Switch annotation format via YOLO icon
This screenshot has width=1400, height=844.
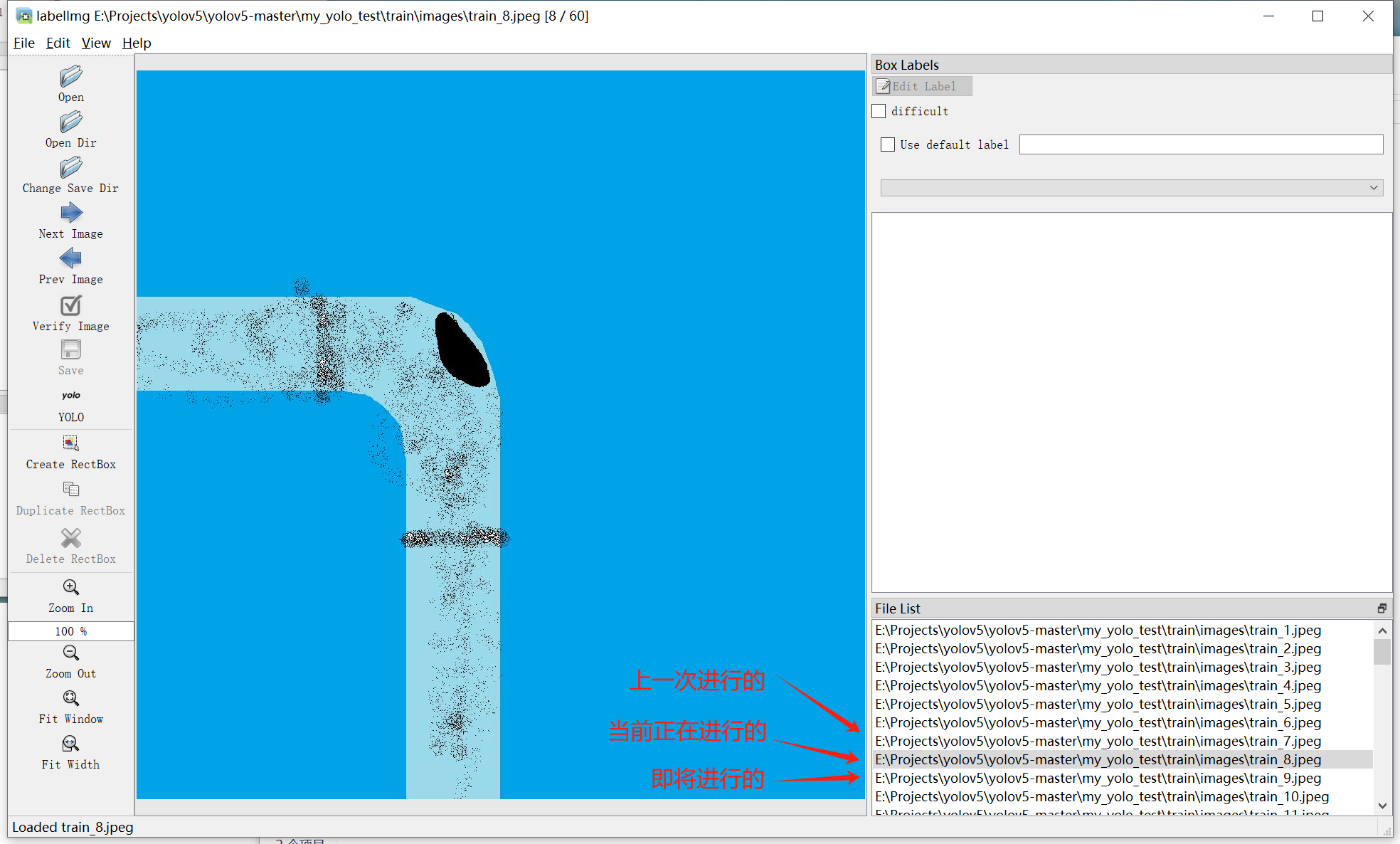pyautogui.click(x=70, y=395)
